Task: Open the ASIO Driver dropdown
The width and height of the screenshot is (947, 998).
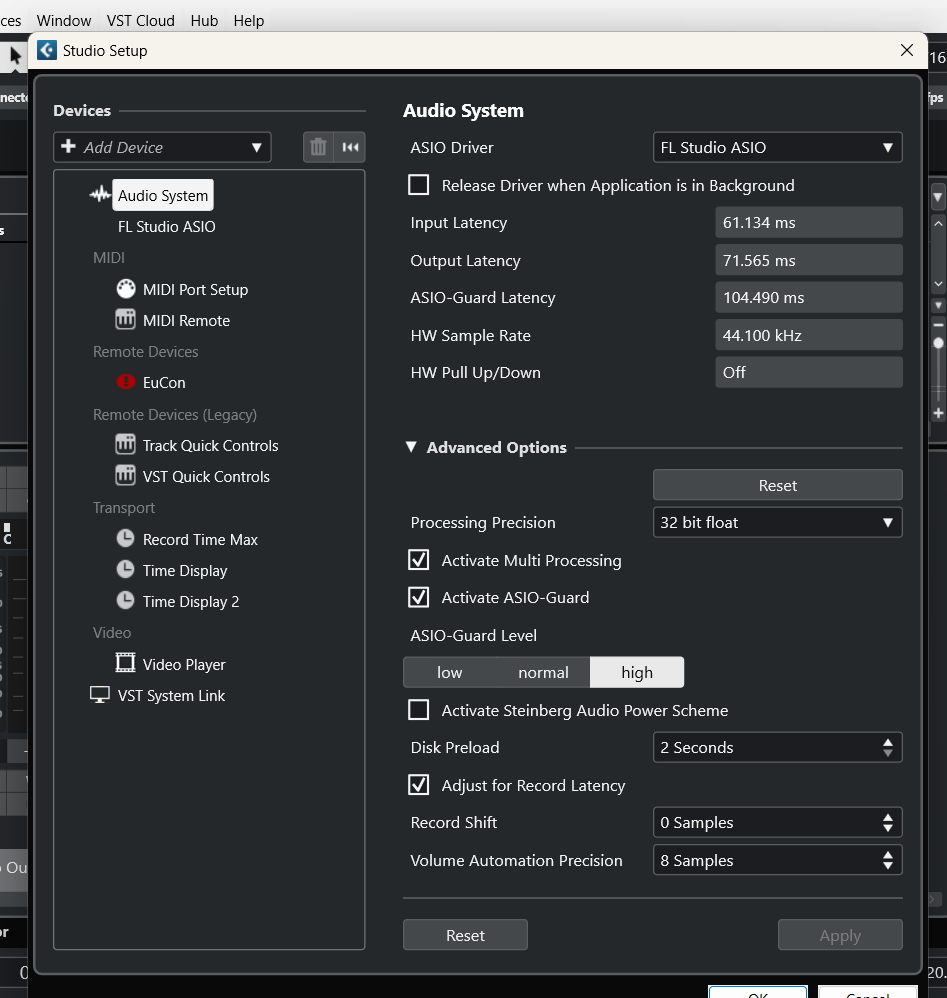Action: point(777,148)
